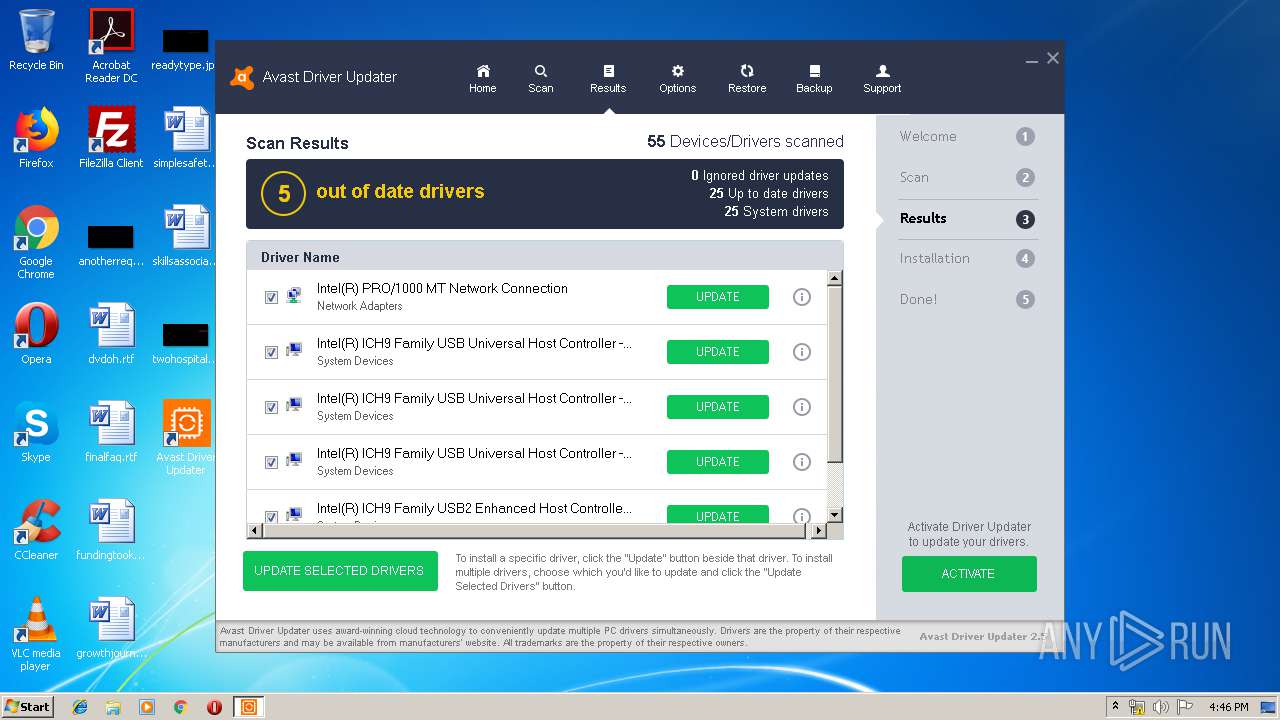
Task: Open the Support section
Action: [882, 78]
